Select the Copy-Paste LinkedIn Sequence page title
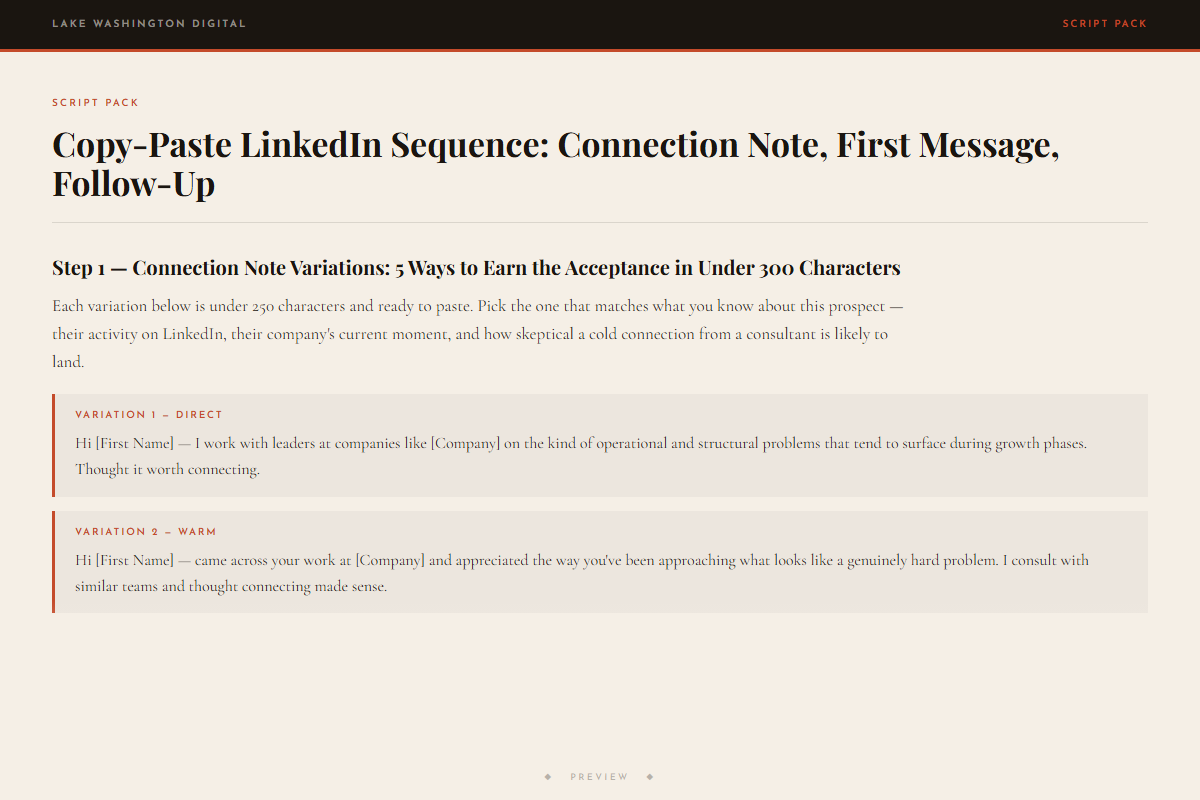 pos(556,164)
